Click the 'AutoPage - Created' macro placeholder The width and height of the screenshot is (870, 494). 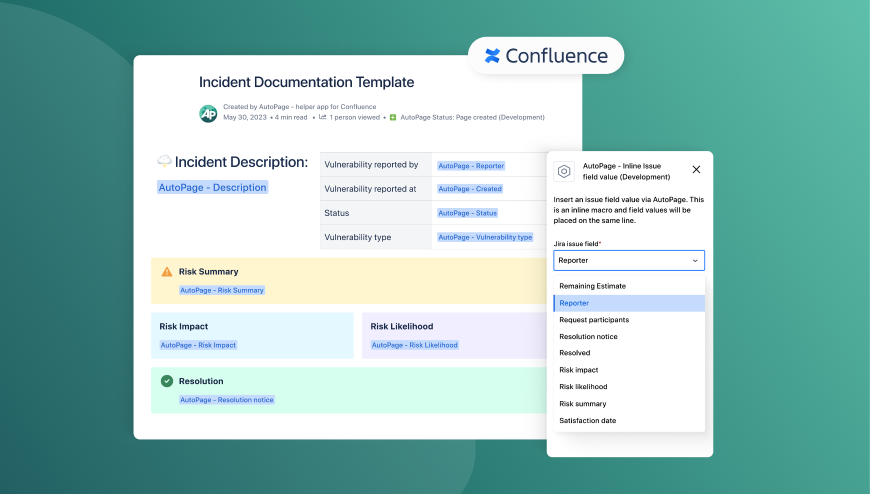click(x=470, y=189)
